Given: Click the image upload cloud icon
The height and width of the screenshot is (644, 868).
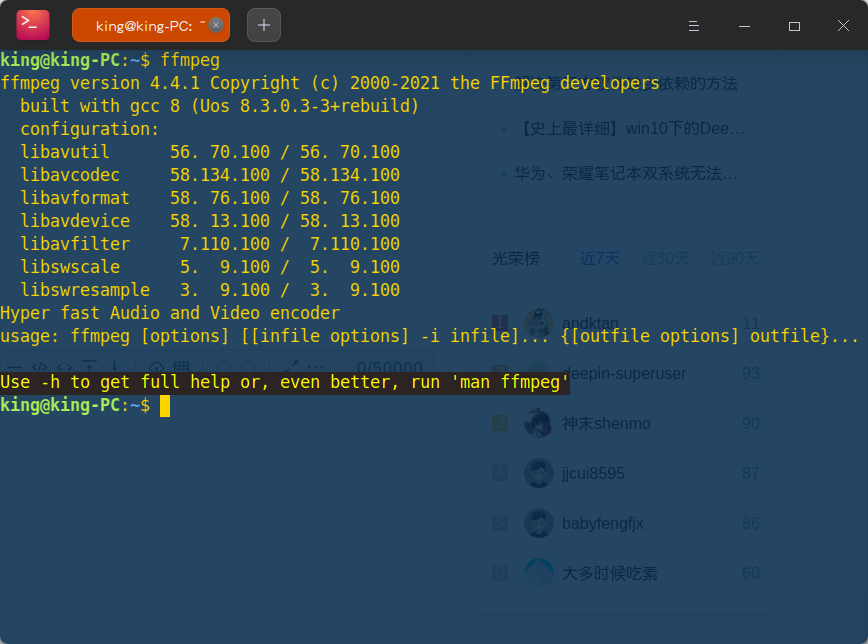Looking at the screenshot, I should (x=157, y=365).
